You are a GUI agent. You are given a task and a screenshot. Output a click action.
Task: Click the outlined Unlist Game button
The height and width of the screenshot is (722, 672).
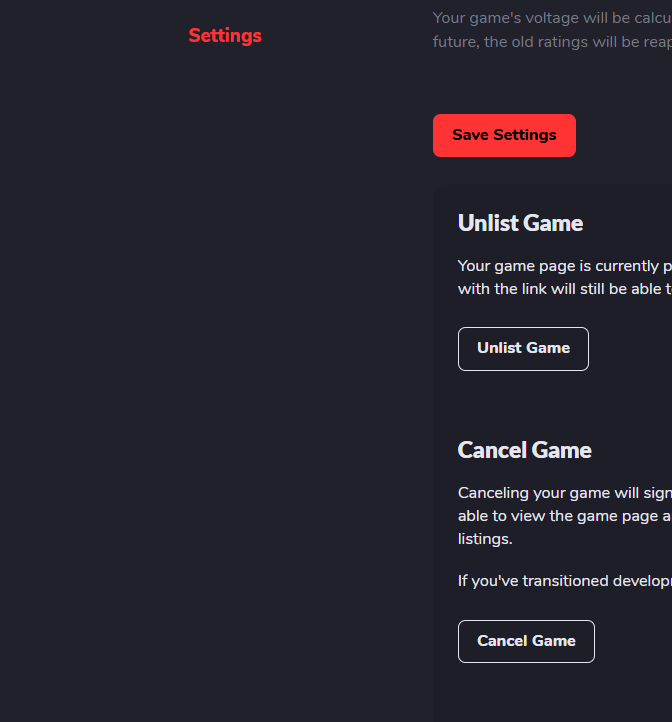coord(523,349)
